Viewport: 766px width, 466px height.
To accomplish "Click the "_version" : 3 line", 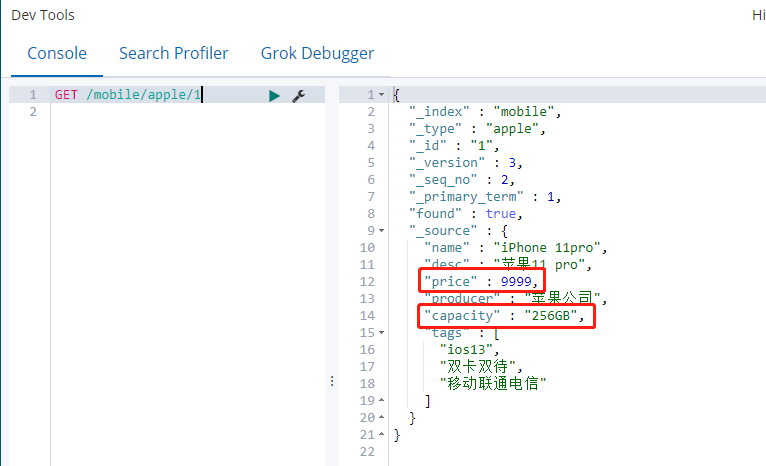I will pyautogui.click(x=466, y=163).
